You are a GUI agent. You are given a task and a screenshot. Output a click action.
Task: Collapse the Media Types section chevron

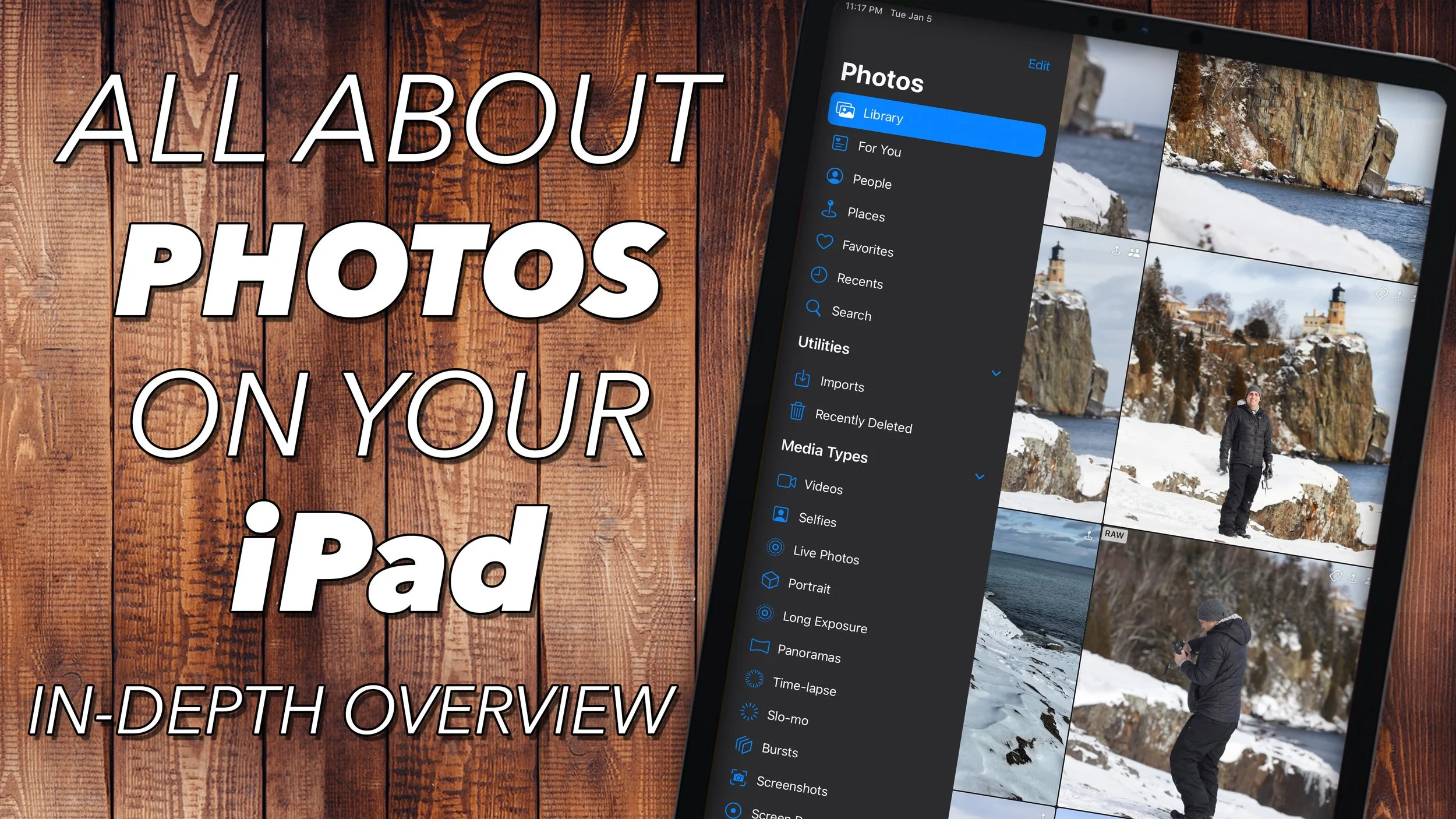click(980, 476)
